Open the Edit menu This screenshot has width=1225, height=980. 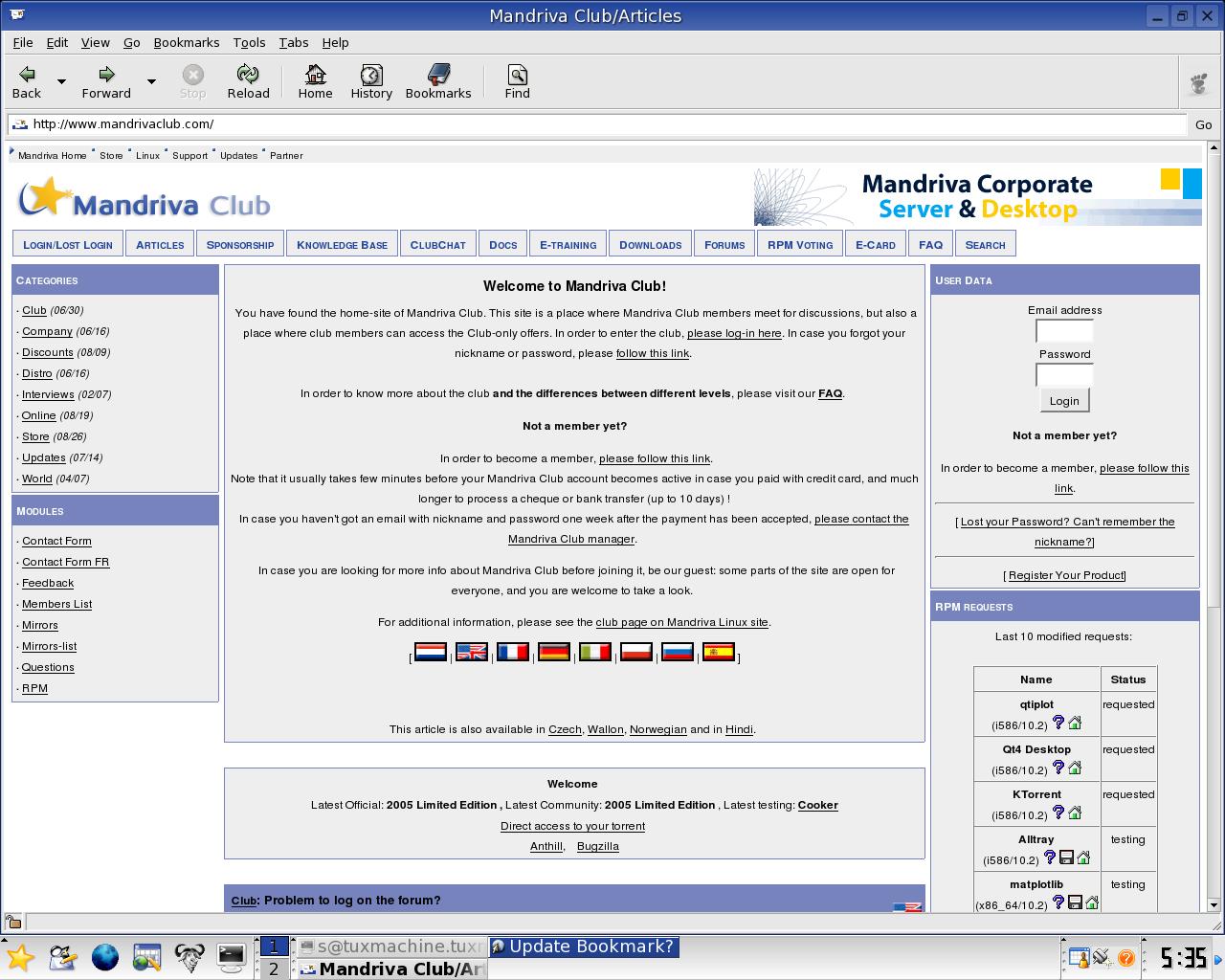pyautogui.click(x=57, y=42)
